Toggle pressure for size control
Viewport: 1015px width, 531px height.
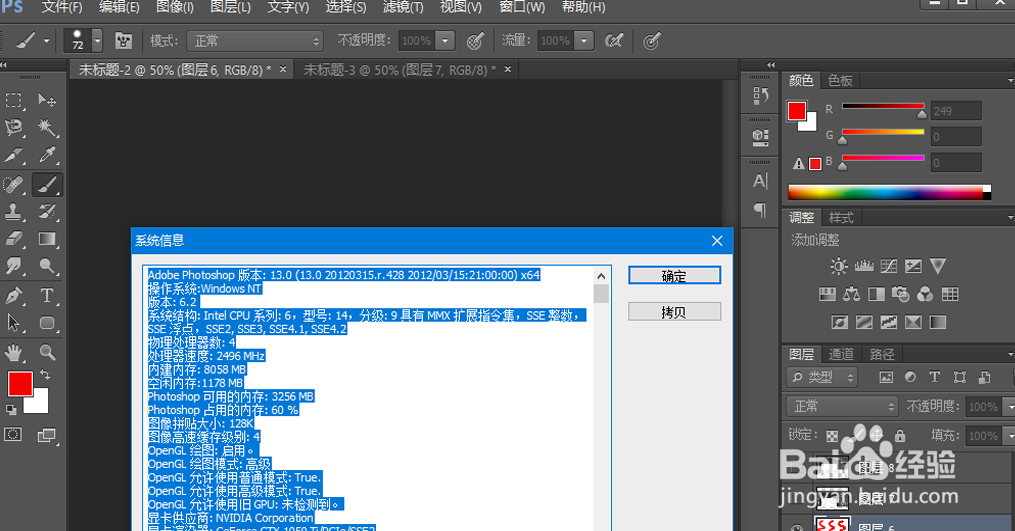coord(652,41)
